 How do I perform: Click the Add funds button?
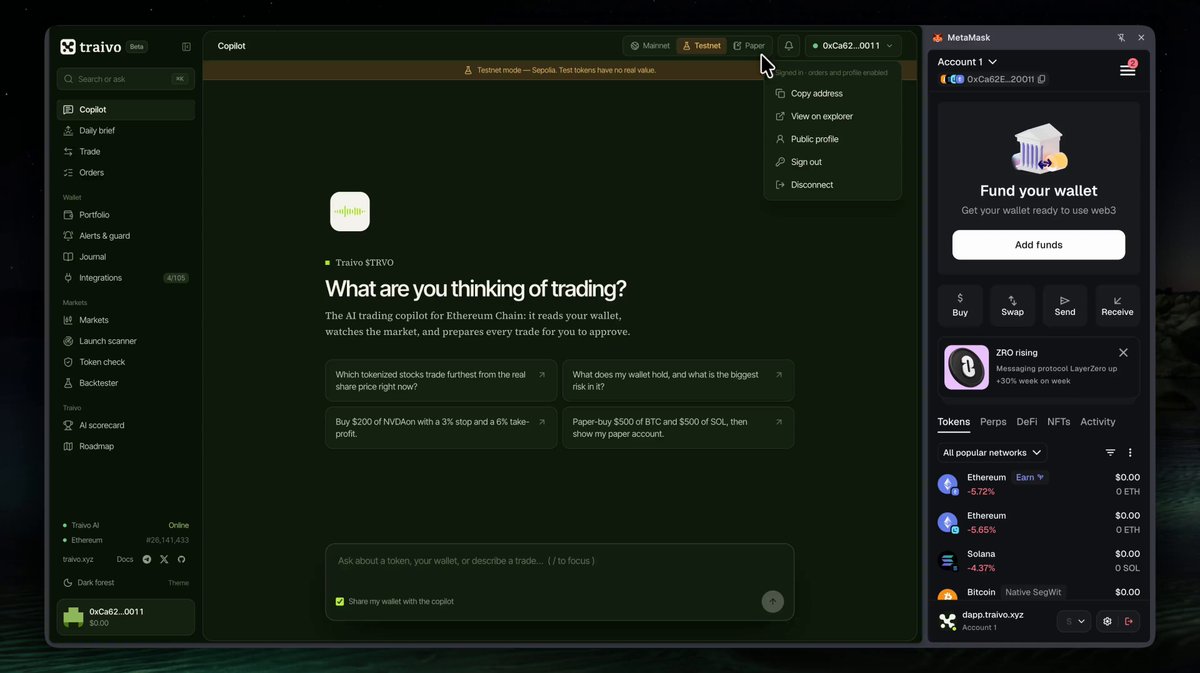1038,245
